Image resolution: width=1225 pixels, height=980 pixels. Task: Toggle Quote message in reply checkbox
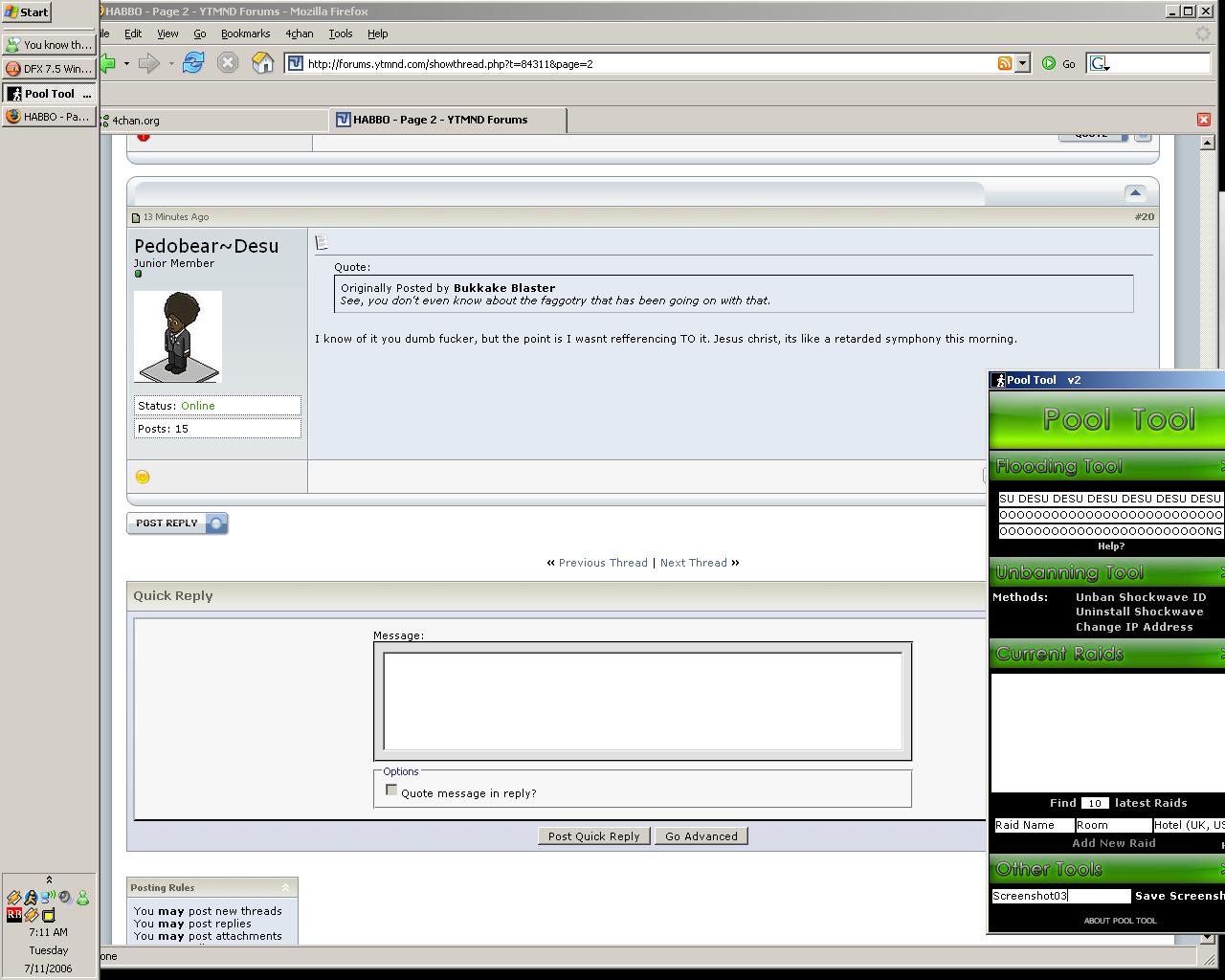391,790
